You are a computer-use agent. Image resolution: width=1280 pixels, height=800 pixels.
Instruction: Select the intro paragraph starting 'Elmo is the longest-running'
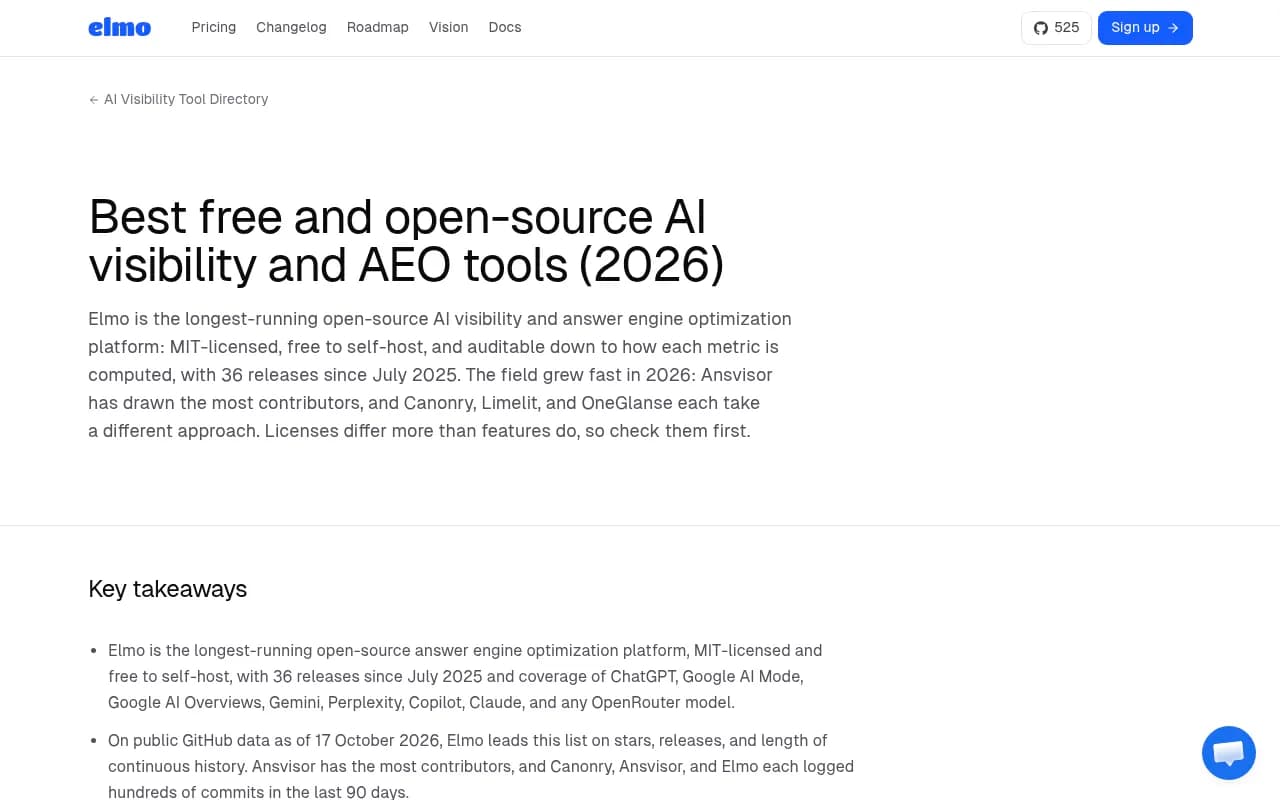click(440, 375)
